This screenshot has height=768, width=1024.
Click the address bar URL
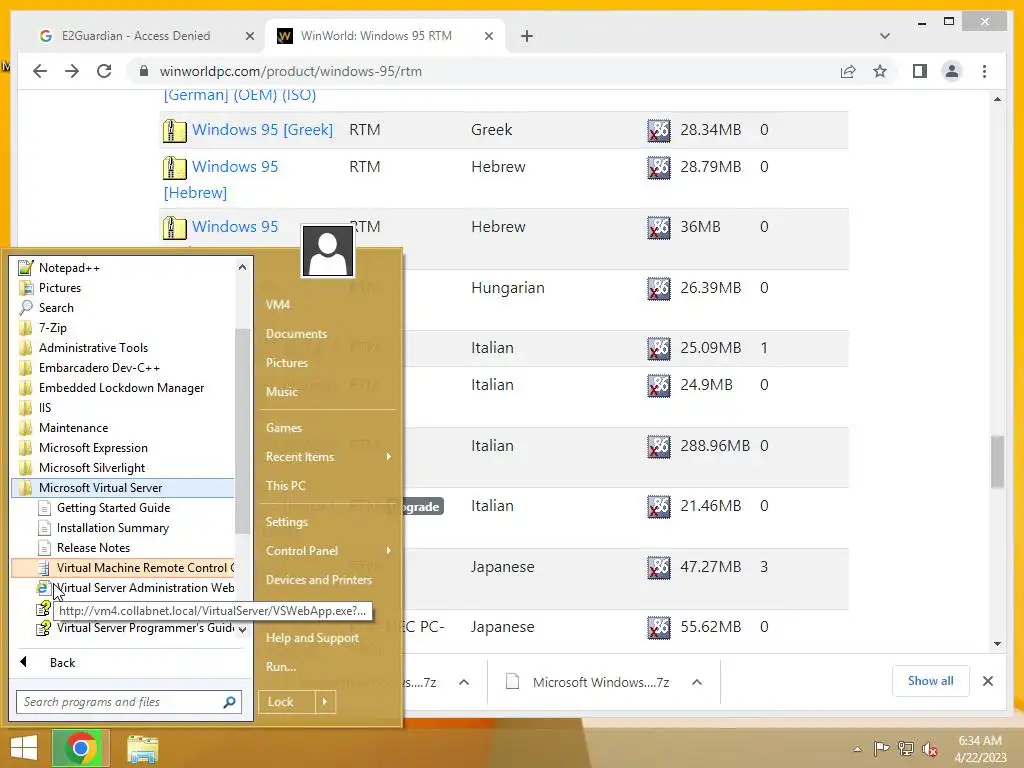tap(291, 71)
